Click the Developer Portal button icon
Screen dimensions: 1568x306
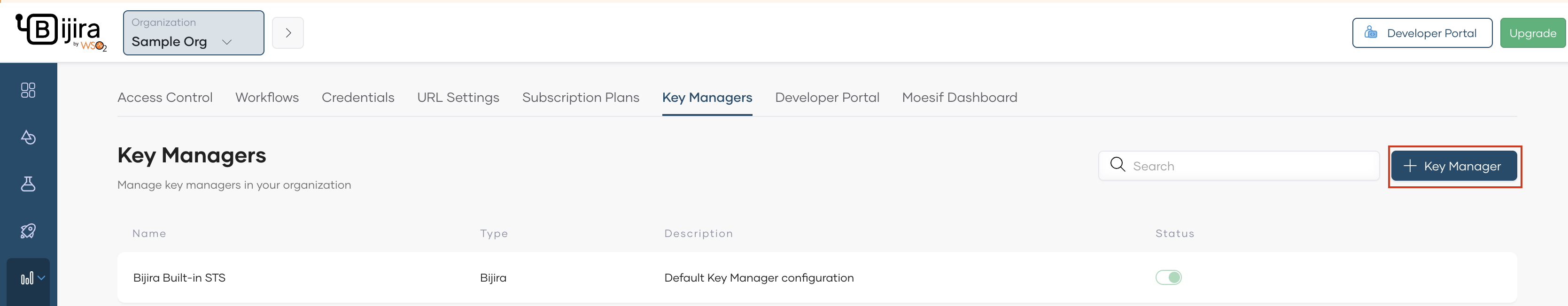[1370, 33]
